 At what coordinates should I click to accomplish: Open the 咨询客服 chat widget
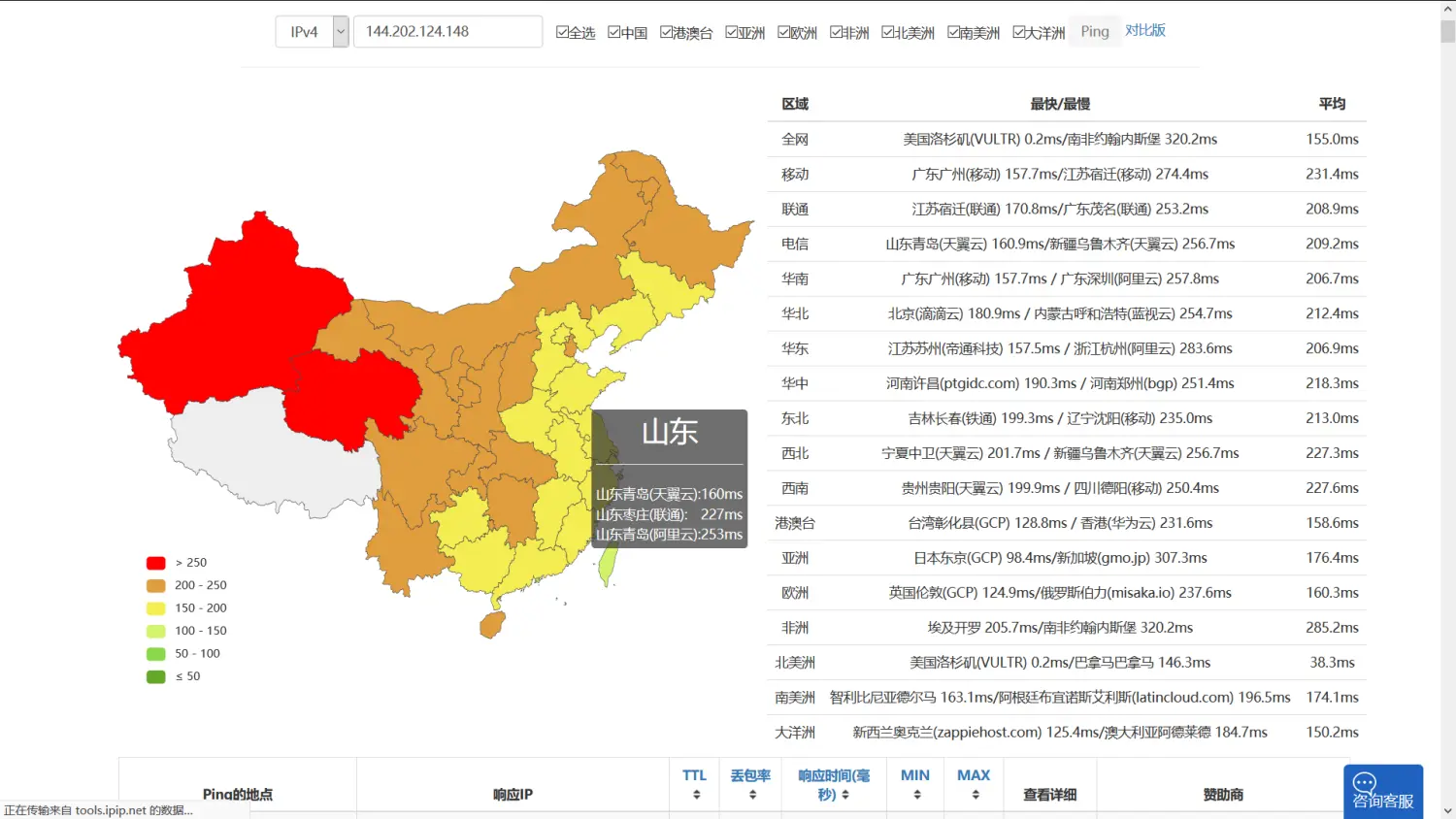click(1382, 792)
